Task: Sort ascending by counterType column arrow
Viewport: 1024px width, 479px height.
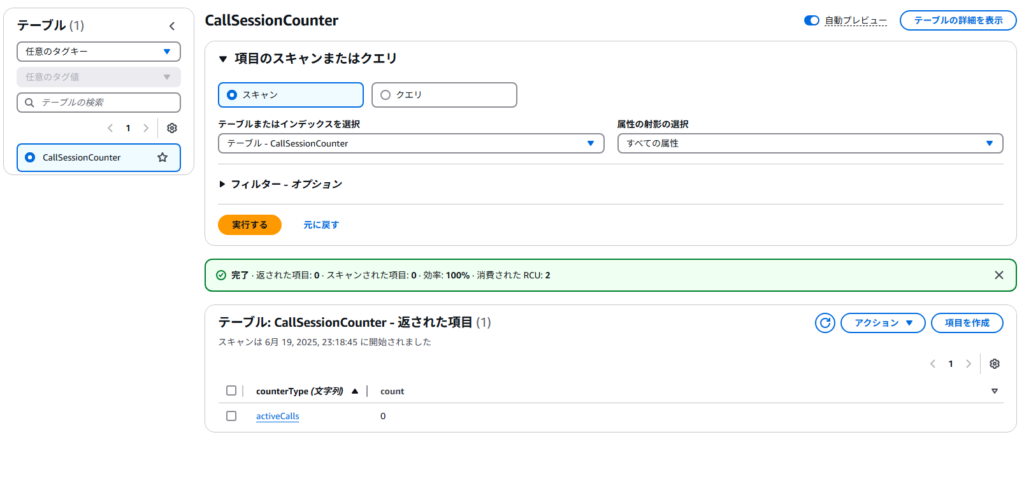Action: pos(354,391)
